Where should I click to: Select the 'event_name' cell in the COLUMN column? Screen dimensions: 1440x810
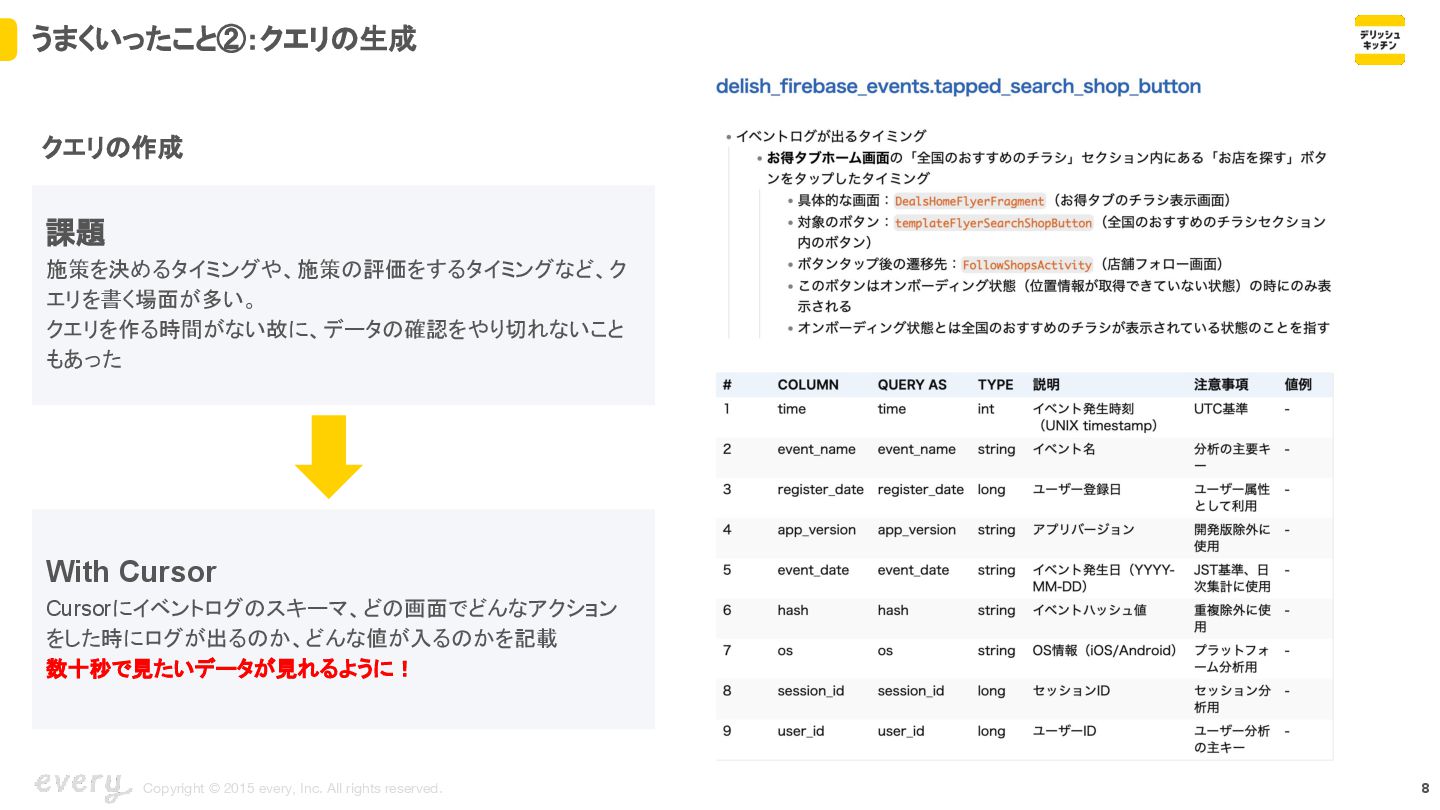coord(816,449)
